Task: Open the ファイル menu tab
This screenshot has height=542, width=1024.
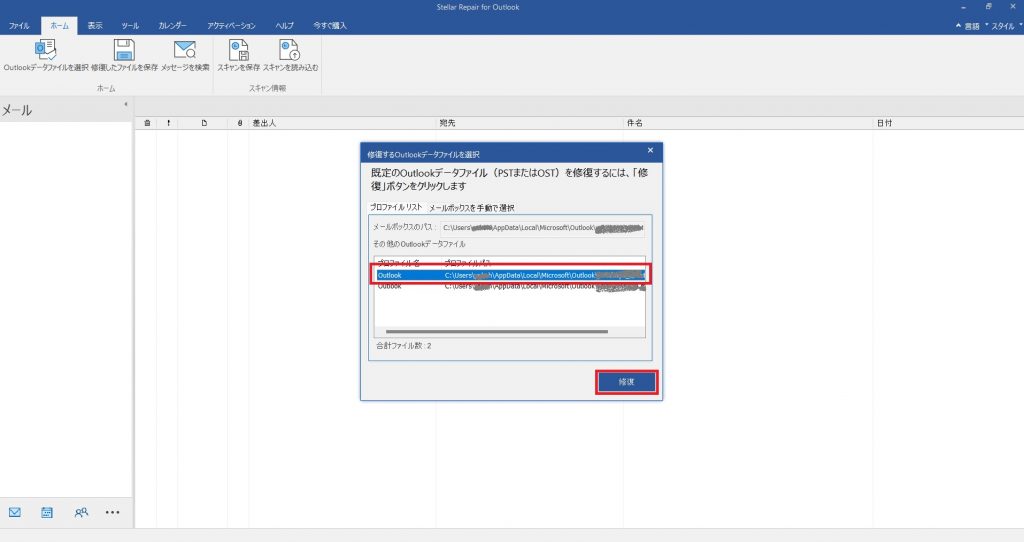Action: (x=19, y=25)
